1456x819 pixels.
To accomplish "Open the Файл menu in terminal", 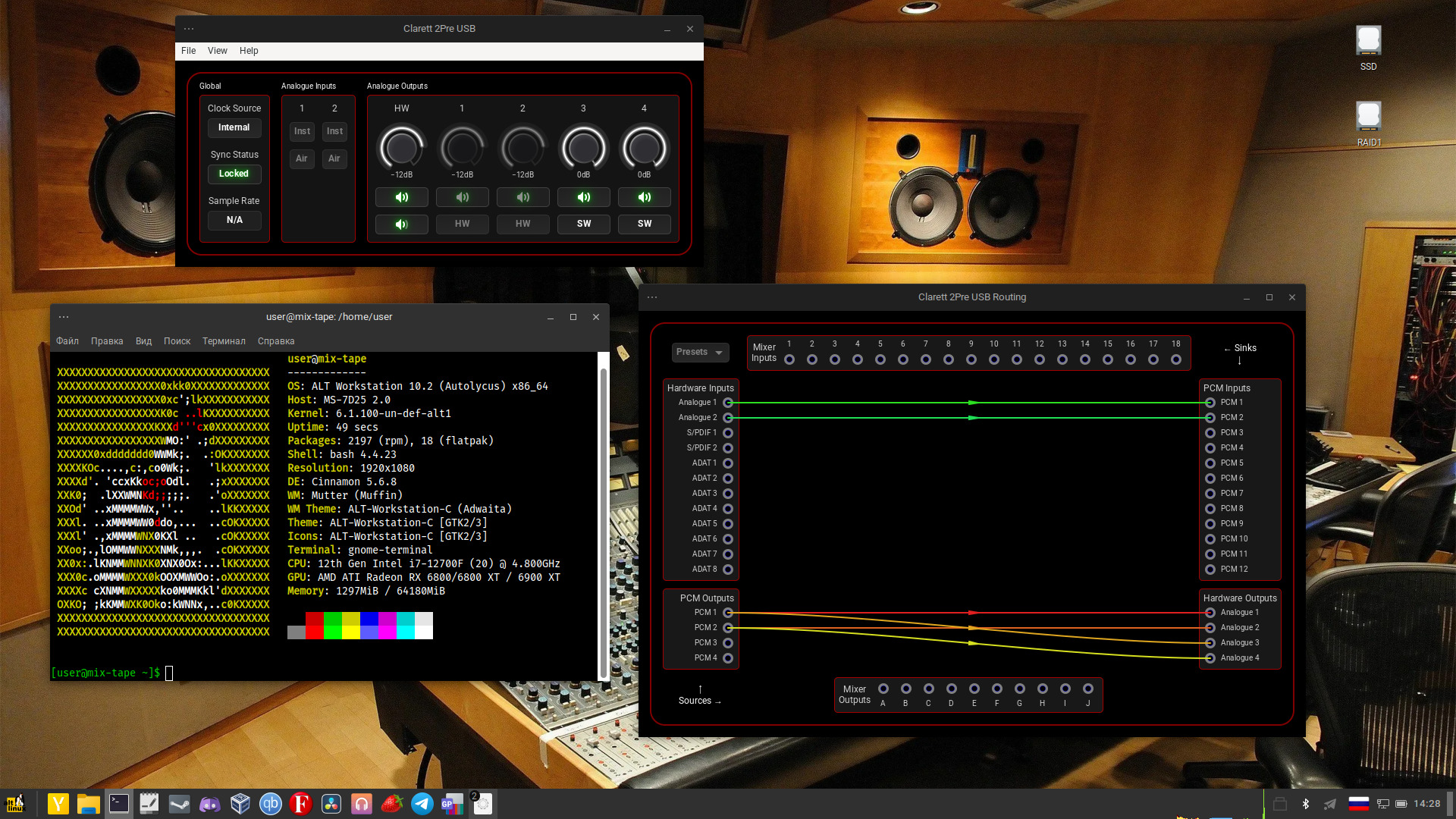I will tap(67, 341).
